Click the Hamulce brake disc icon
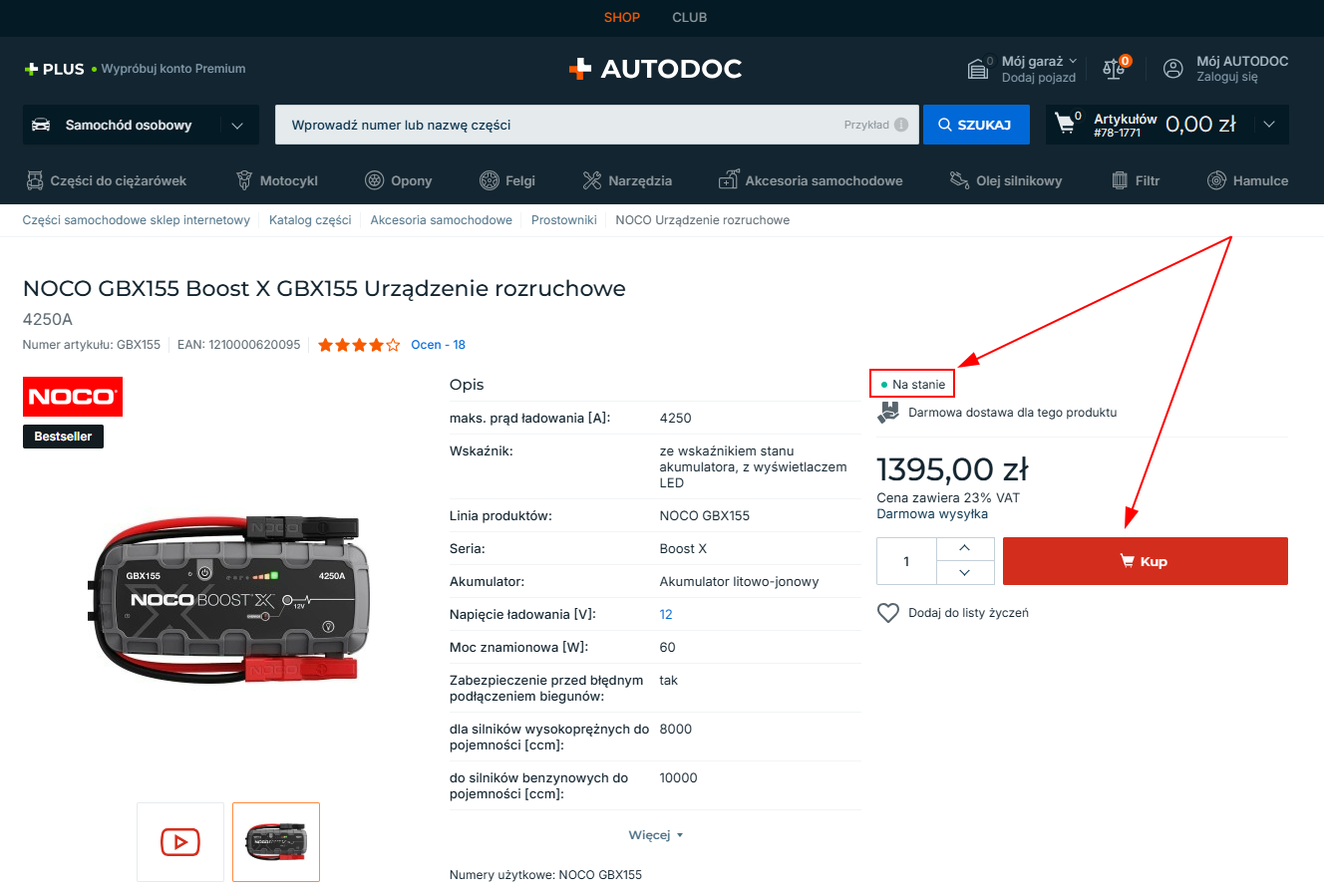The width and height of the screenshot is (1324, 896). 1216,180
